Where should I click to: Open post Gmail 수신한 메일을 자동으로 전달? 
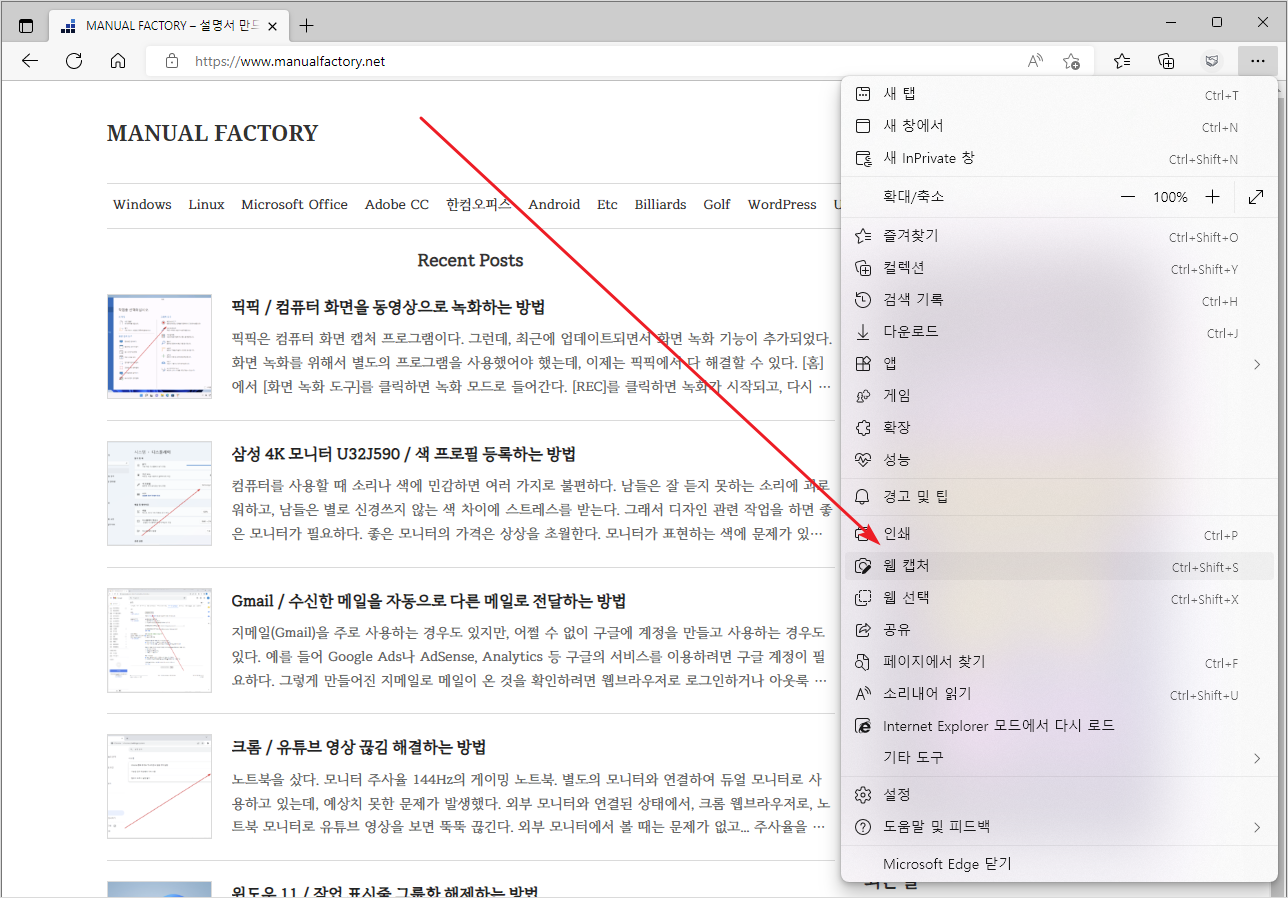coord(428,601)
